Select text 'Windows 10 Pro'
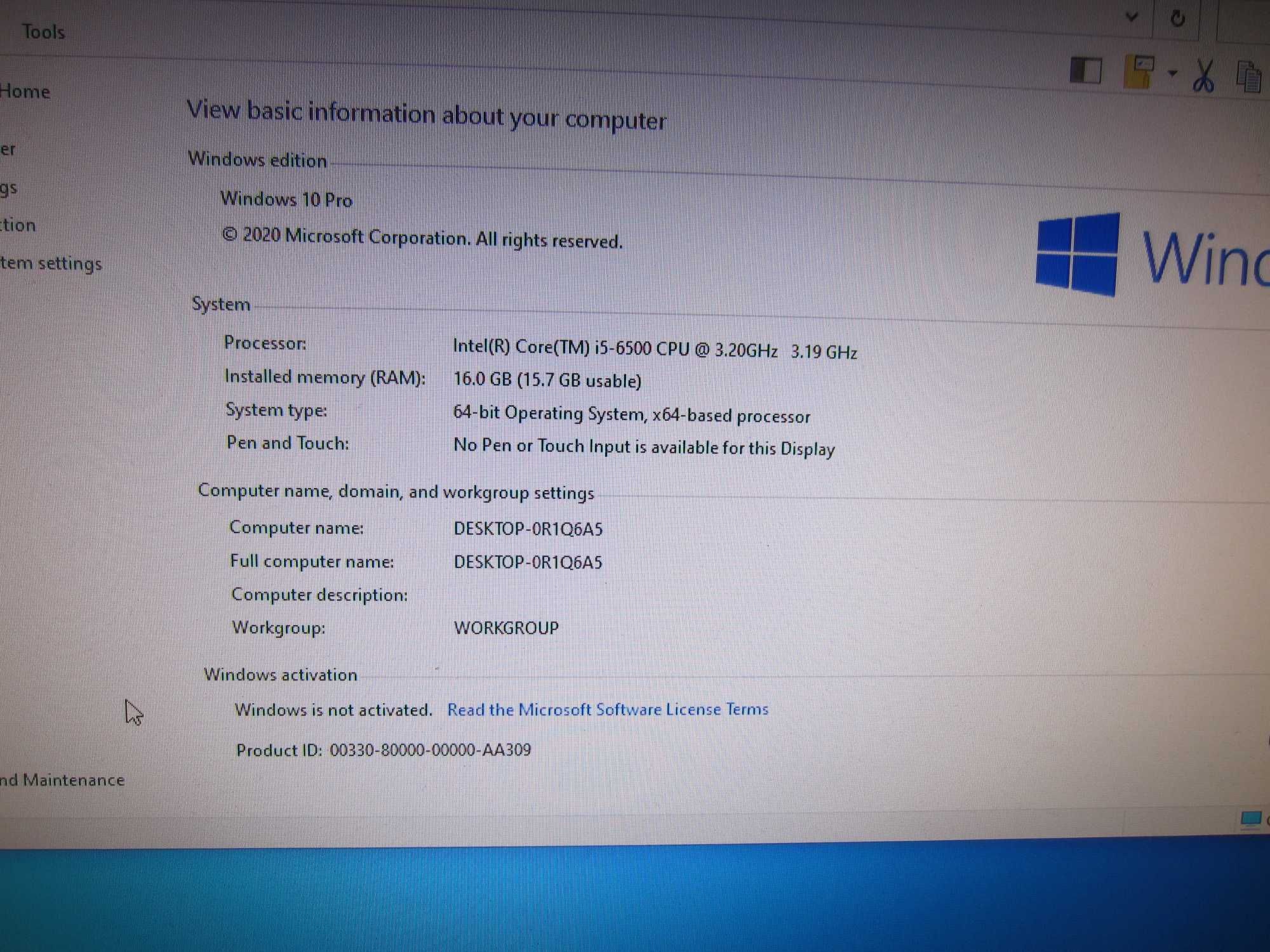This screenshot has width=1270, height=952. pos(286,199)
